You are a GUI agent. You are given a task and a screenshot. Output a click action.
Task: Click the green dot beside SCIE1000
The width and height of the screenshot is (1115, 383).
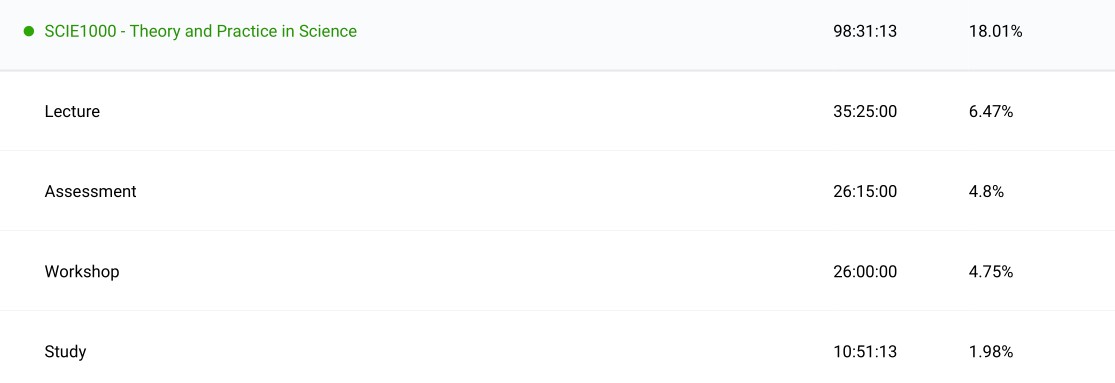(29, 31)
